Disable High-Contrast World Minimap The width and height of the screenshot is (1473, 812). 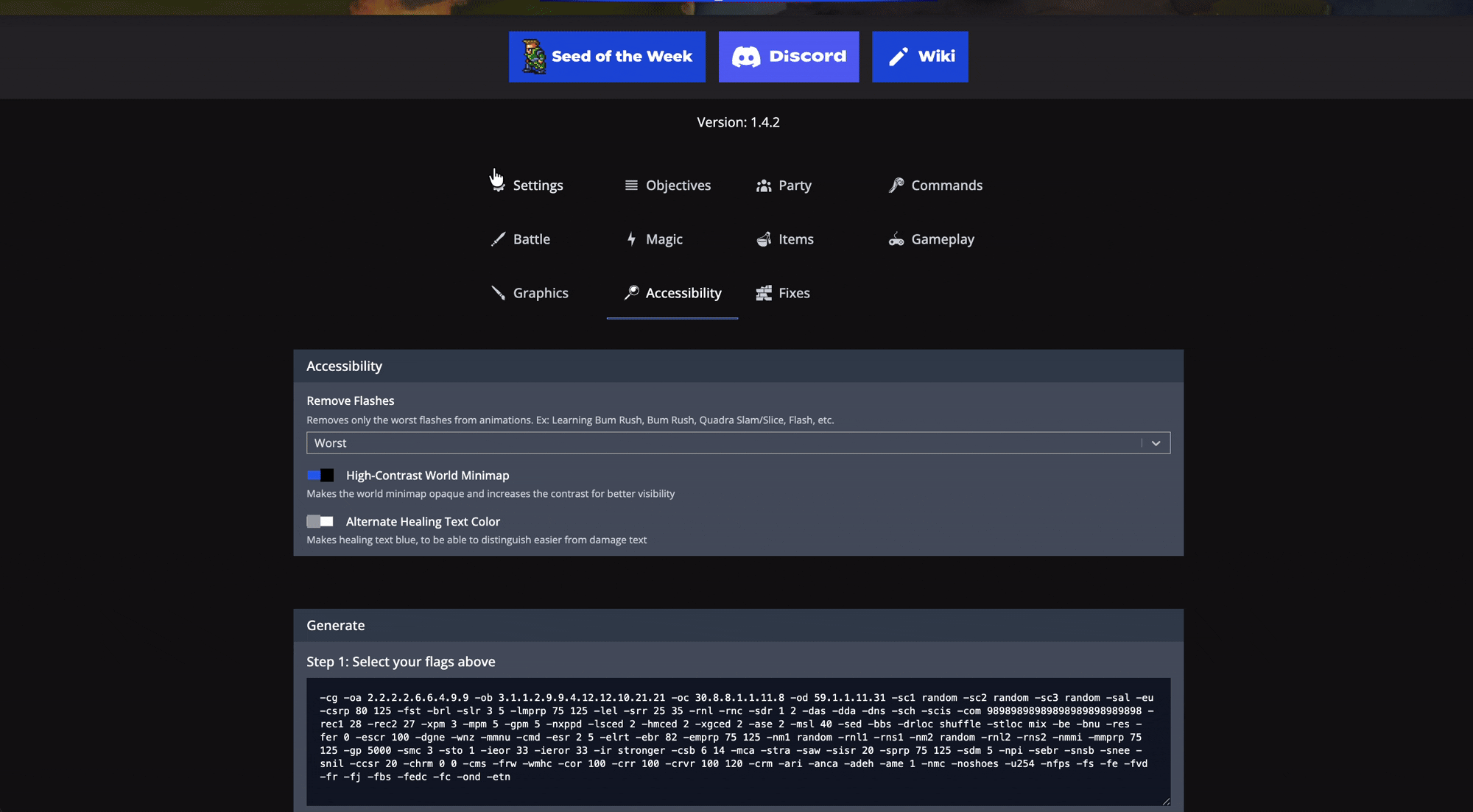(x=320, y=475)
